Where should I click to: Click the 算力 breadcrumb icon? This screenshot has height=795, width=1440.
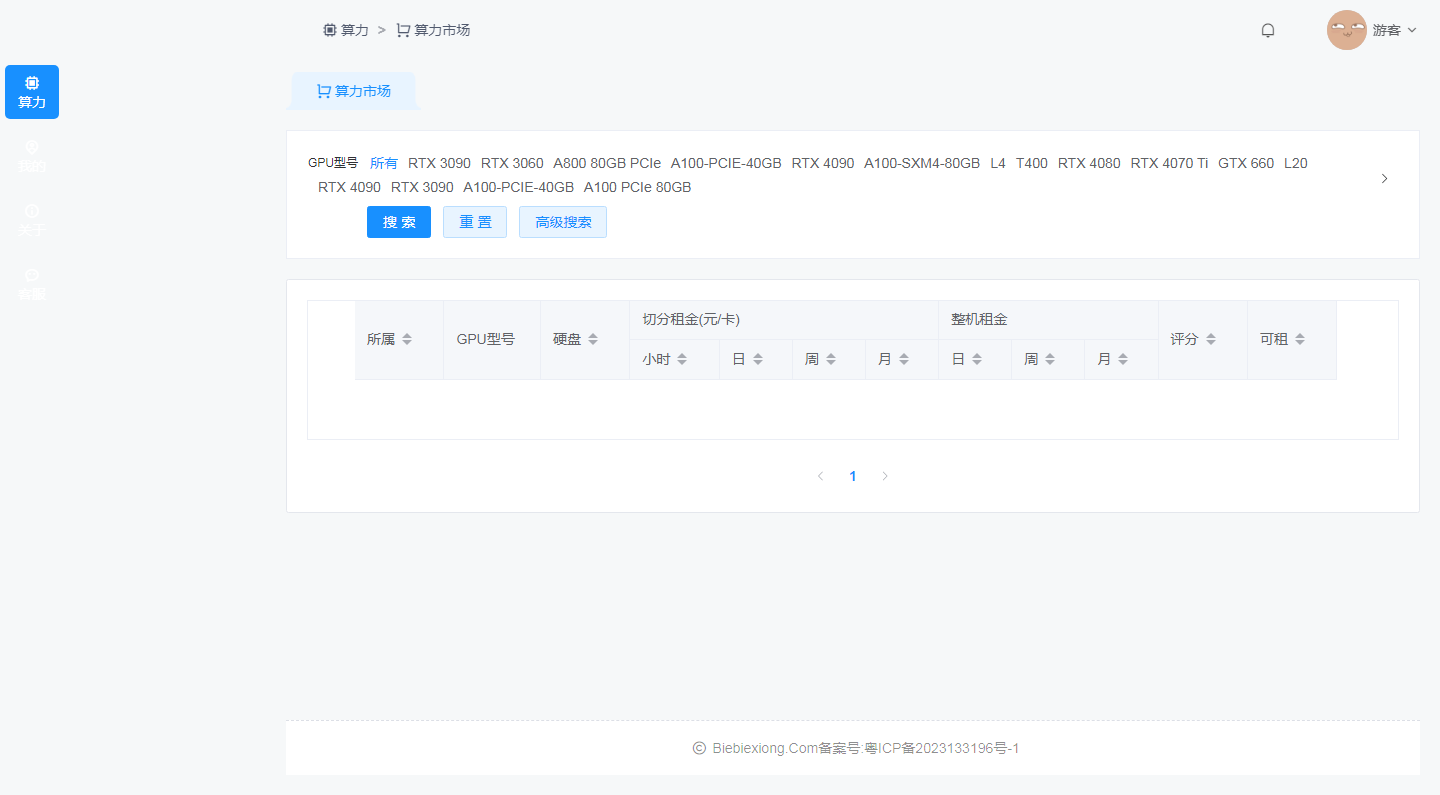329,29
